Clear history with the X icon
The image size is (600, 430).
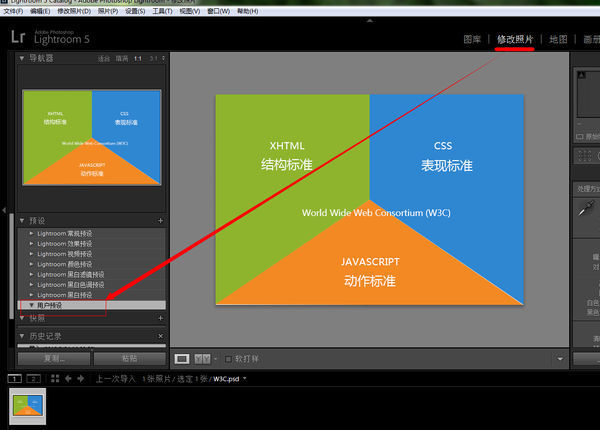click(x=161, y=336)
